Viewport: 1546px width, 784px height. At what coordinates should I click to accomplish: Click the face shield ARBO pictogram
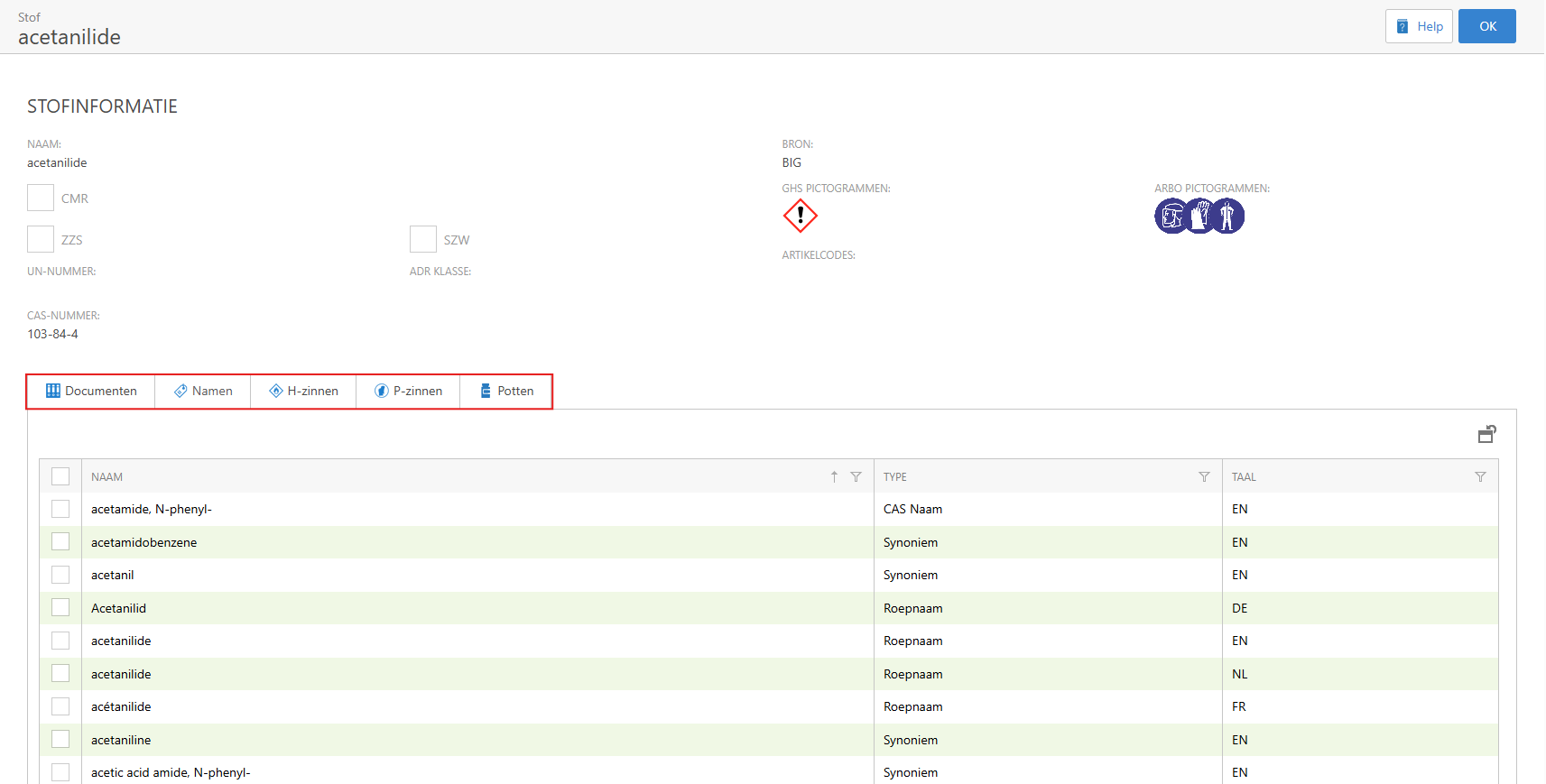[x=1171, y=217]
